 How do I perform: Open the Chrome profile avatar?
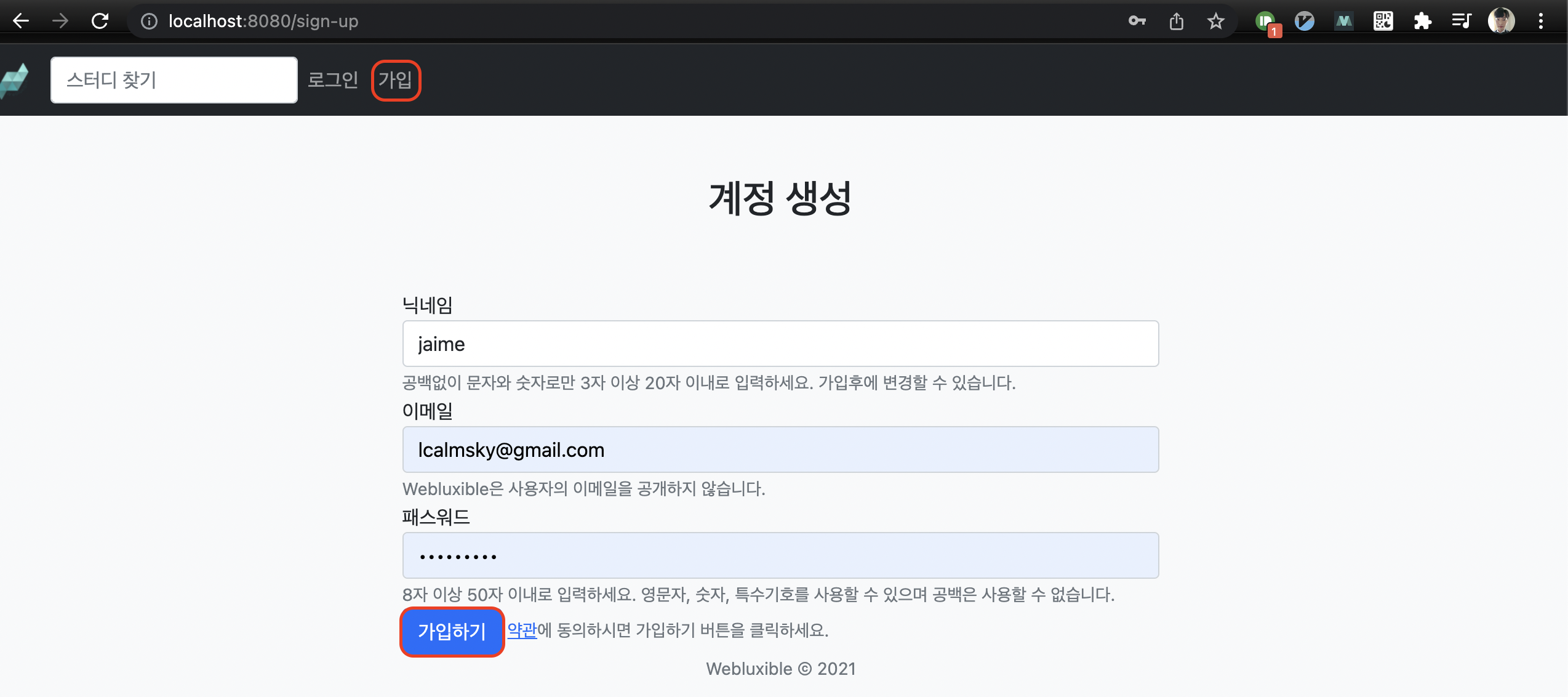[x=1501, y=22]
